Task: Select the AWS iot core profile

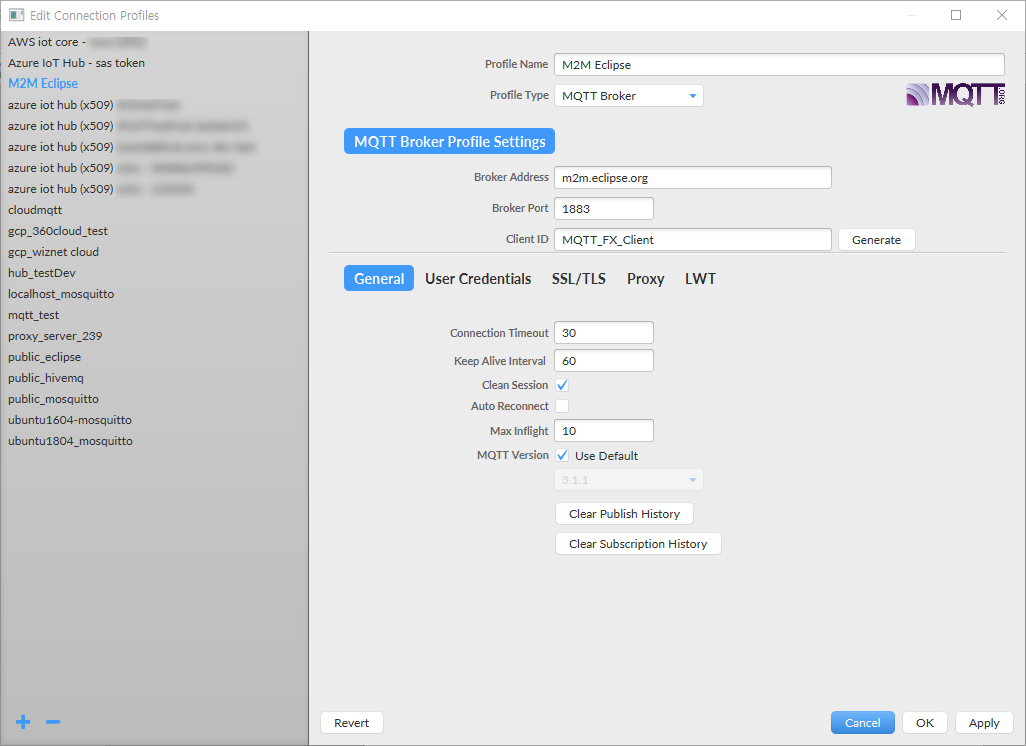Action: point(154,42)
